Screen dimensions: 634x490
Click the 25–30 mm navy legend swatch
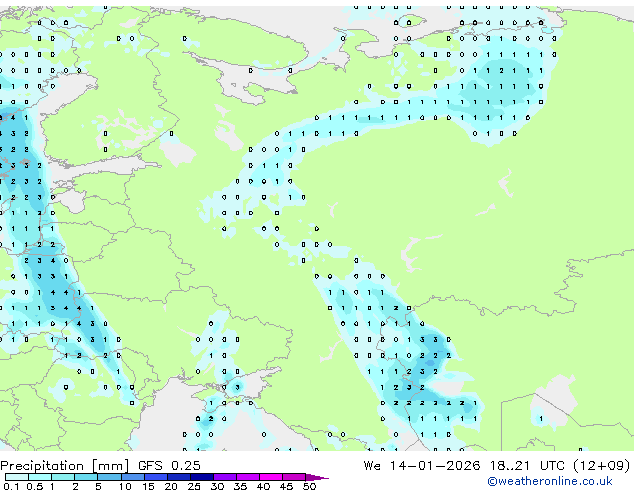[202, 477]
